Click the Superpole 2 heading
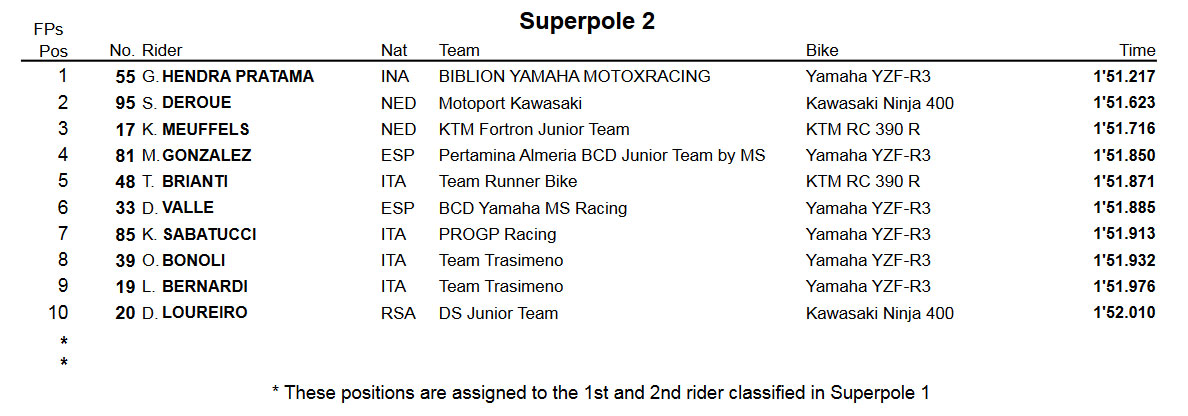The height and width of the screenshot is (416, 1188). click(587, 22)
